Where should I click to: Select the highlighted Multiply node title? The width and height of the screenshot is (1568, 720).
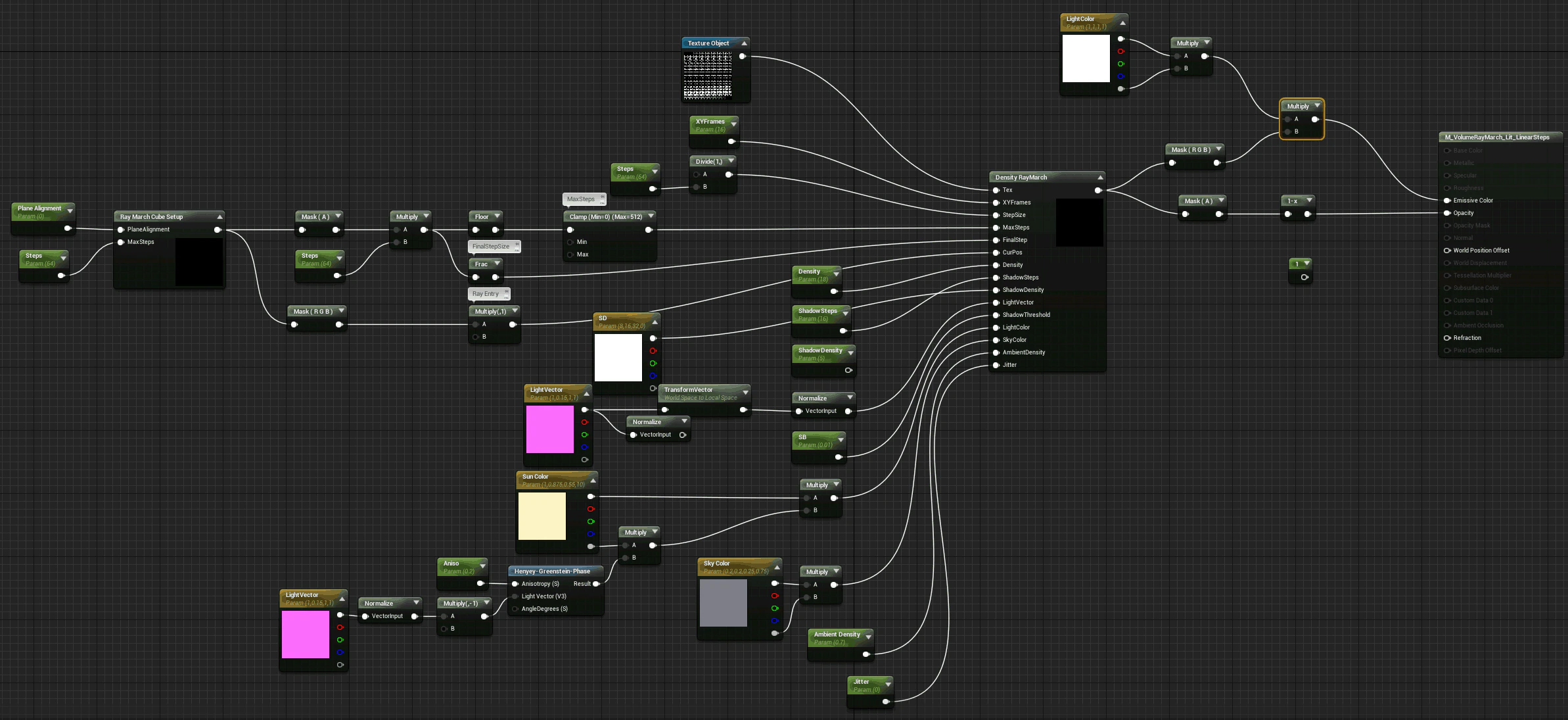click(1297, 107)
